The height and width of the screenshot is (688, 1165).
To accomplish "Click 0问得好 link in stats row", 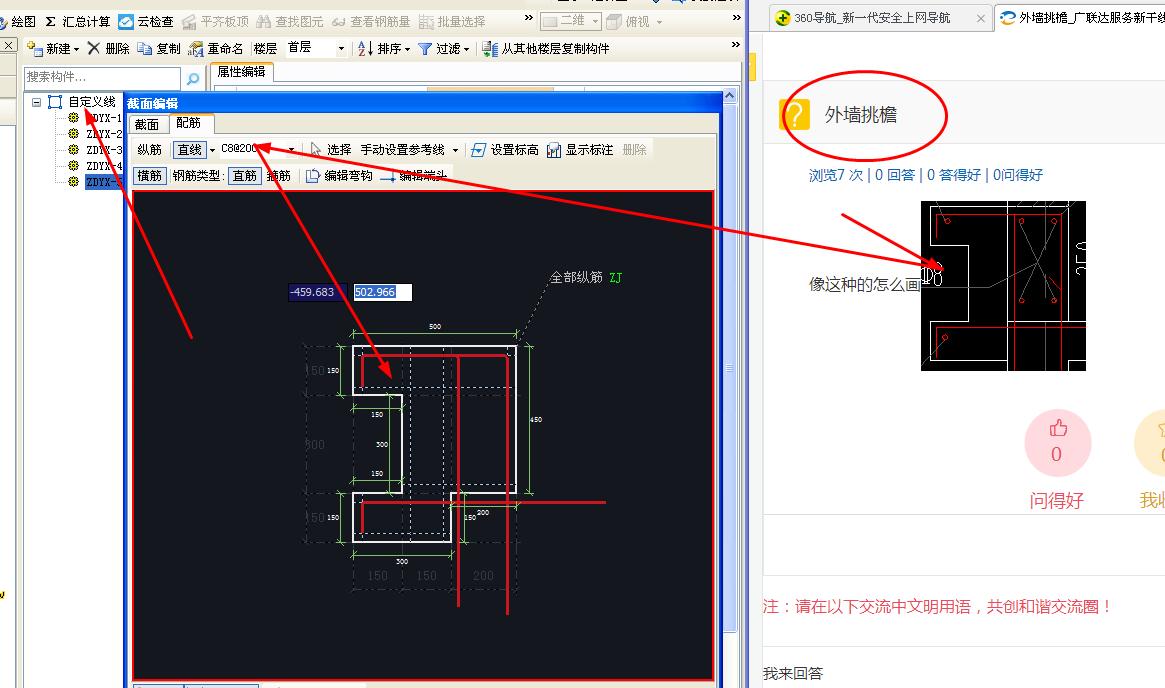I will pos(1018,175).
